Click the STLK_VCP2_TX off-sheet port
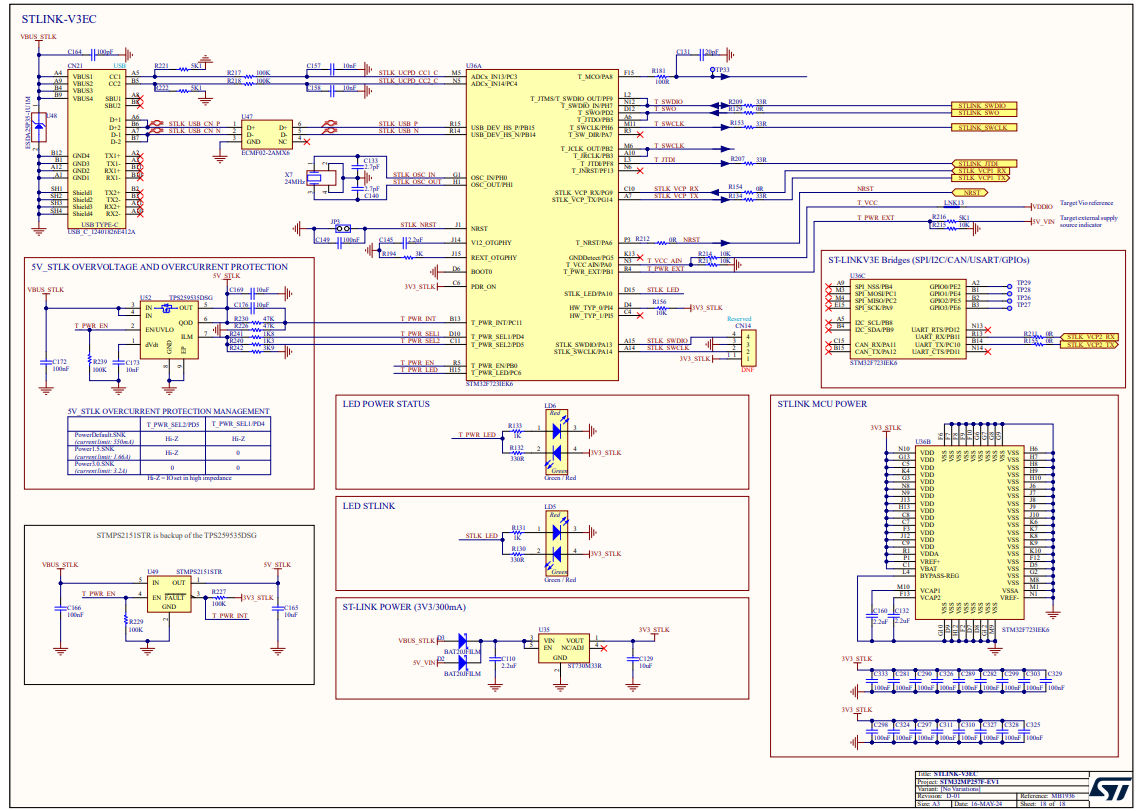This screenshot has width=1143, height=811. coord(1089,345)
